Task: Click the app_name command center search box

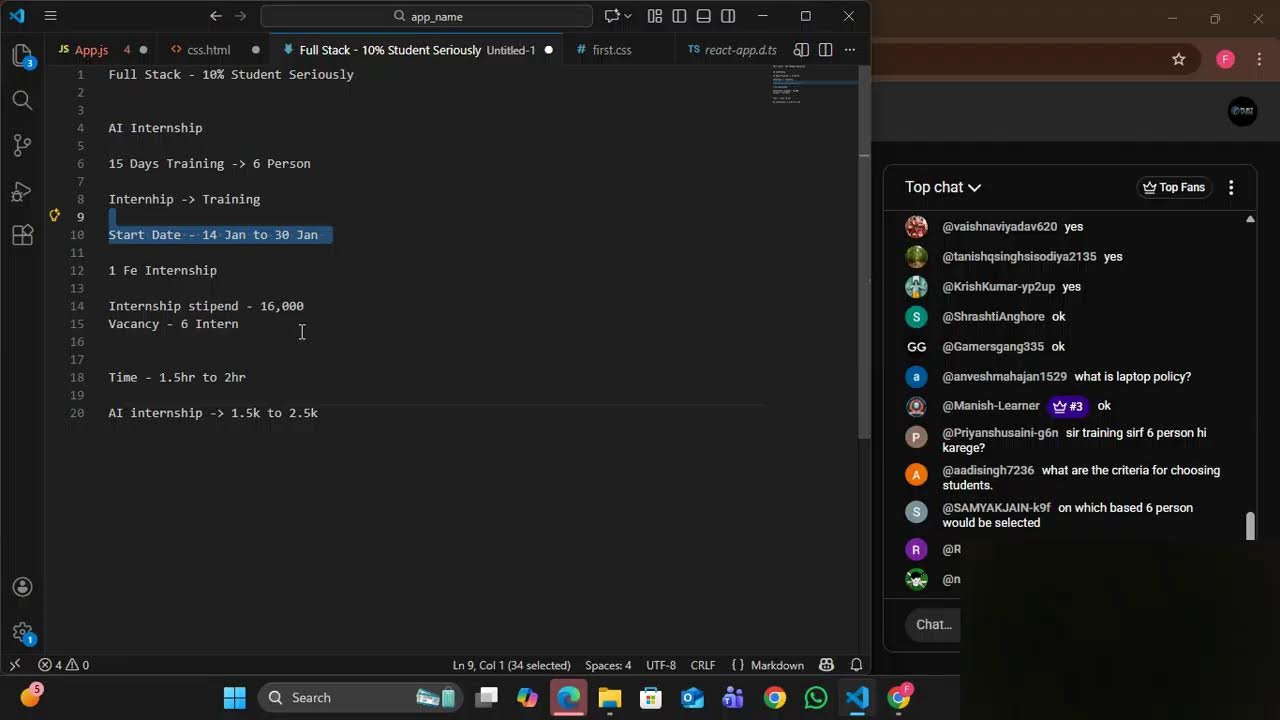Action: click(427, 16)
